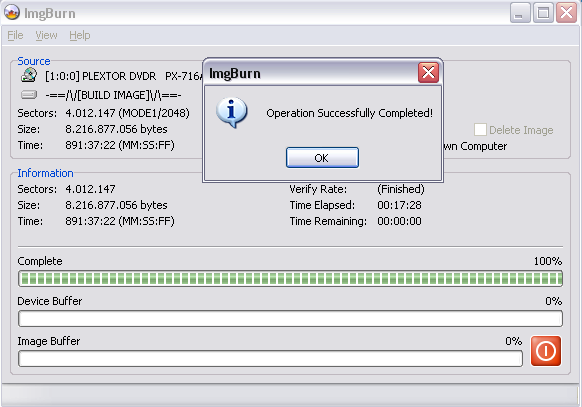
Task: Click the Plextor drive disc icon
Action: point(29,75)
